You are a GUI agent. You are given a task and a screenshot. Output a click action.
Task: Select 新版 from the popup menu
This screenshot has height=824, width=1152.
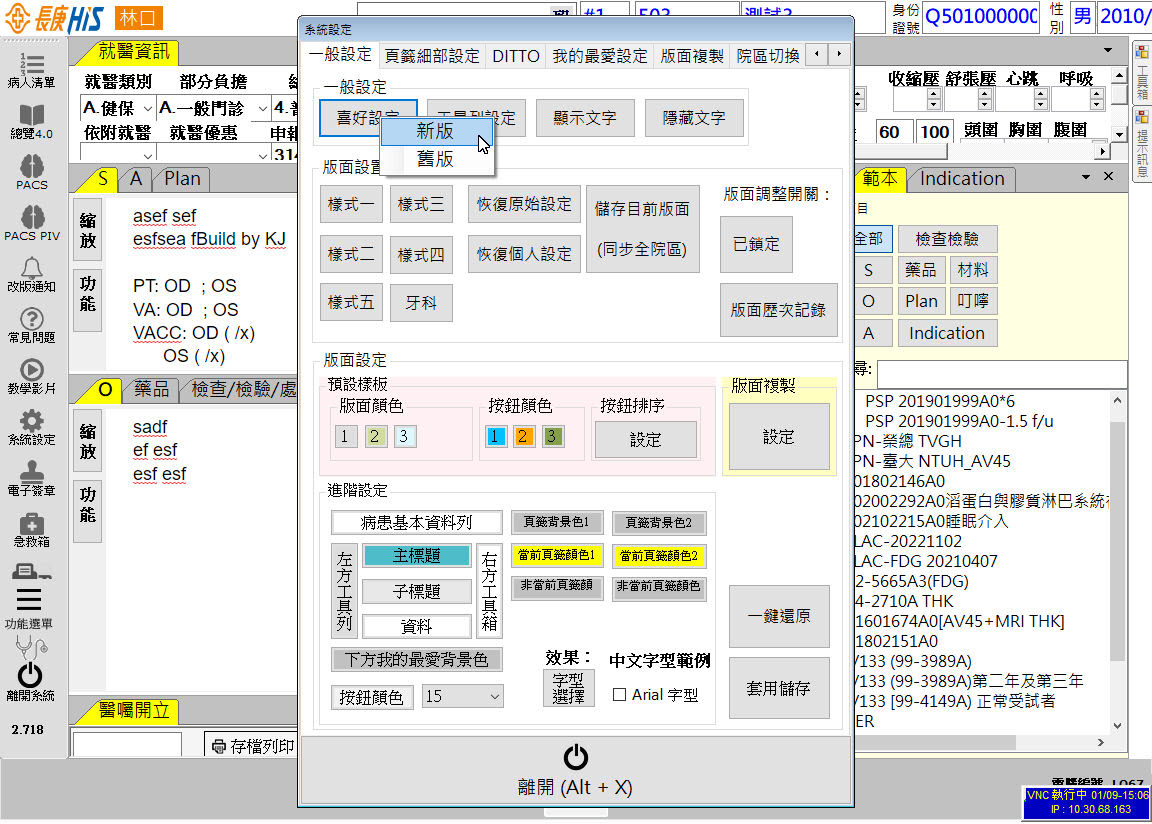click(435, 130)
